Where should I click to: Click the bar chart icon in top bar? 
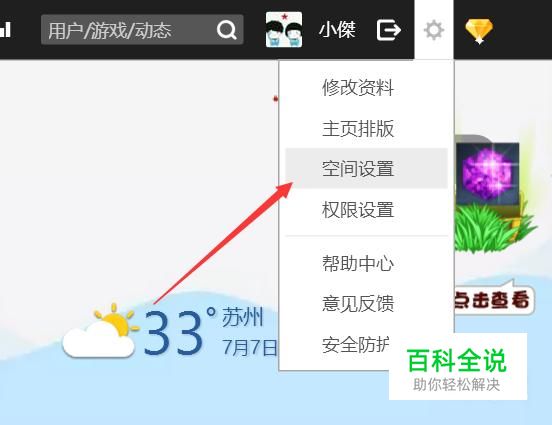point(5,30)
